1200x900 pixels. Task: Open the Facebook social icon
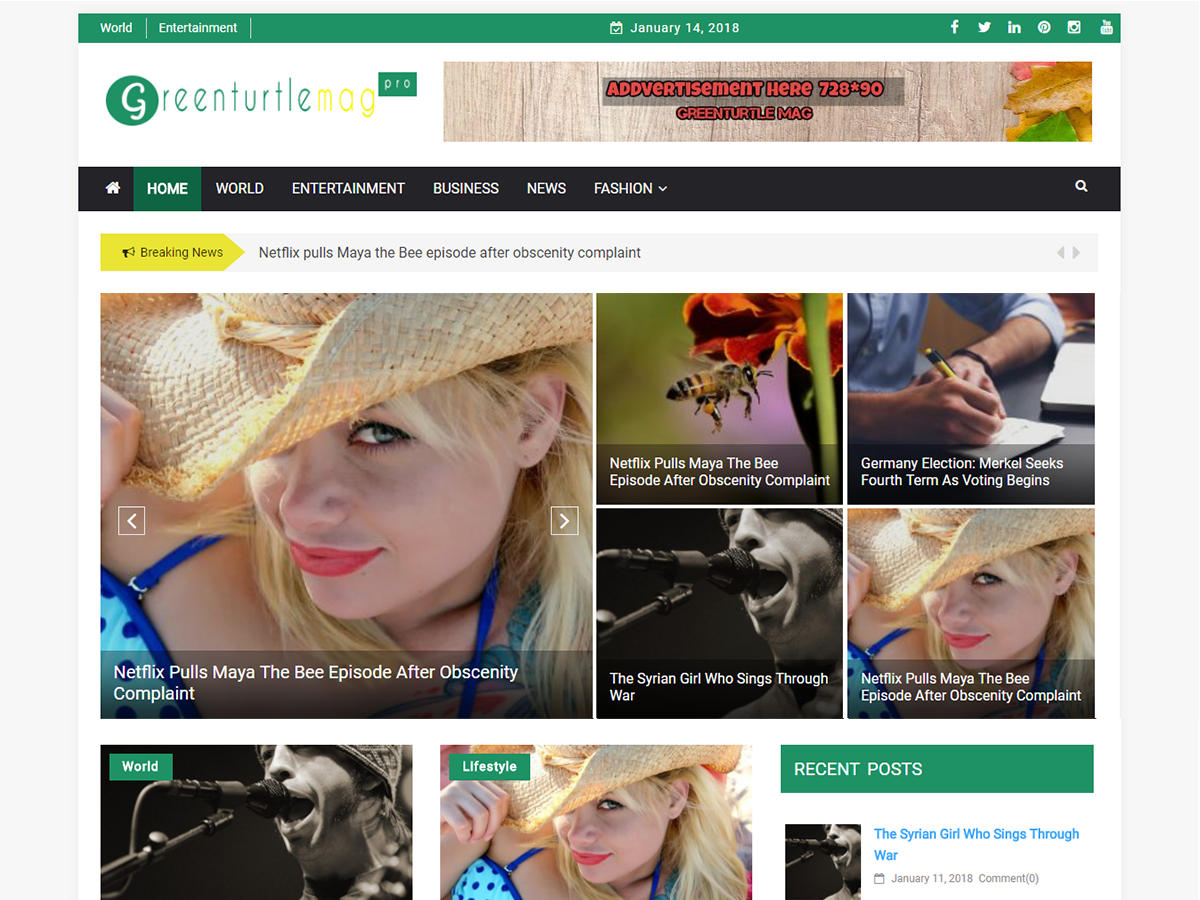[954, 27]
